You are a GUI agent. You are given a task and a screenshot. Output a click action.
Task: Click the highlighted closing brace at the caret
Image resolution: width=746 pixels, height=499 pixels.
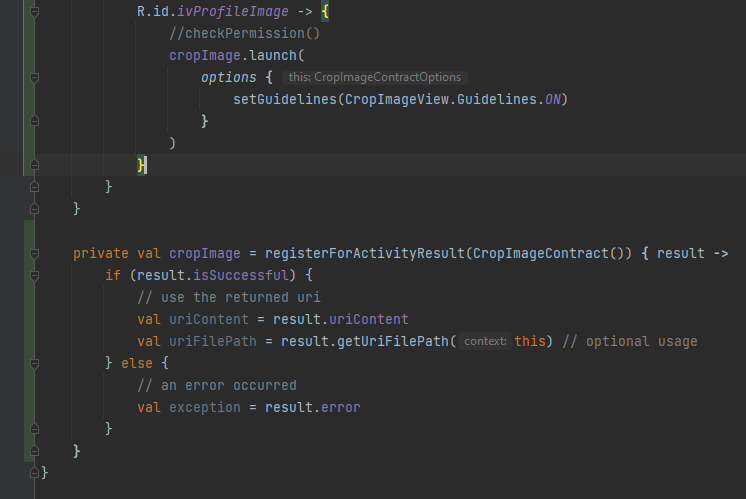[141, 165]
